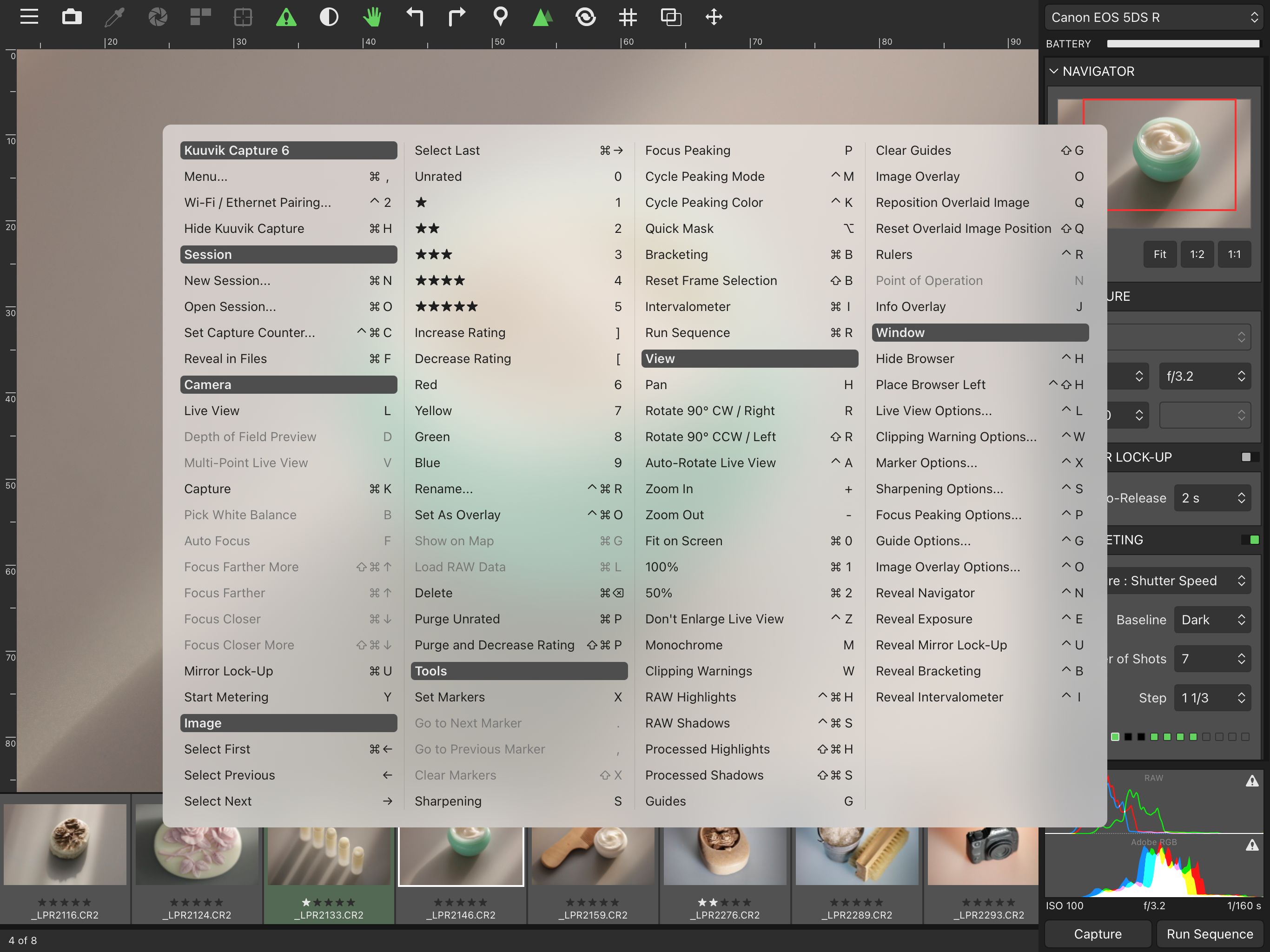Toggle Guides menu item
Screen dimensions: 1270x952
[749, 801]
